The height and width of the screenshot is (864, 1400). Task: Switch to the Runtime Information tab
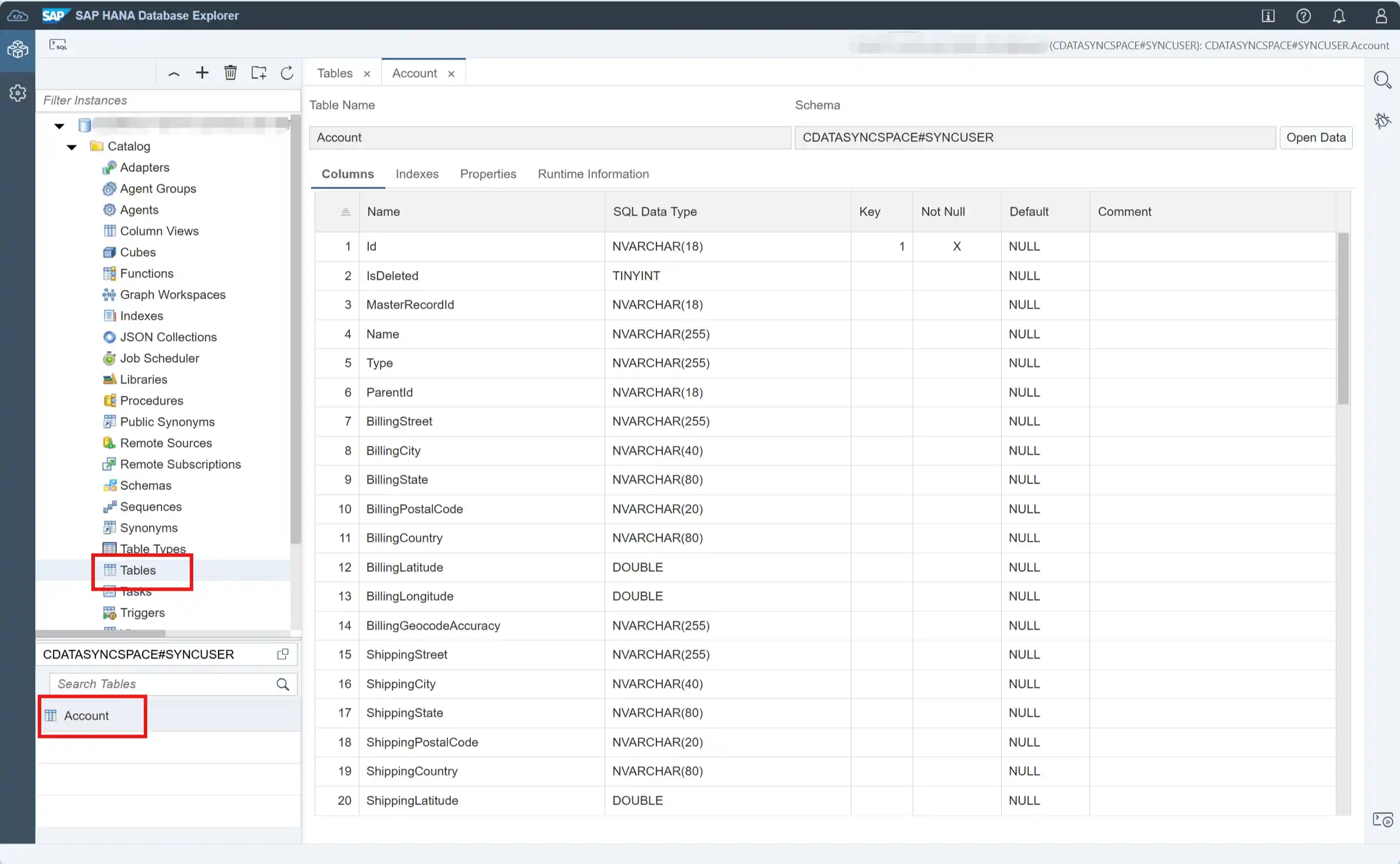[x=593, y=174]
